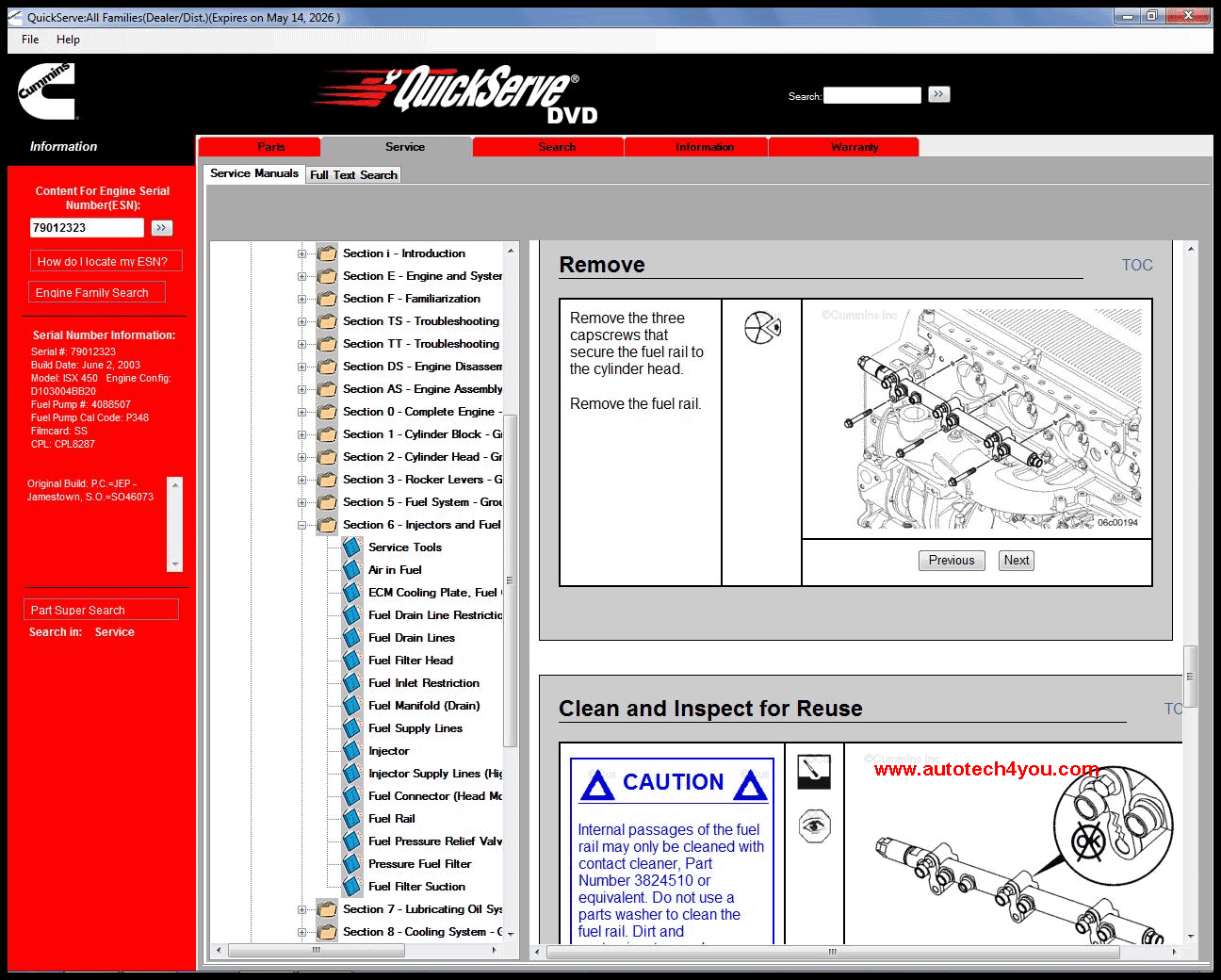Screen dimensions: 1221x980
Task: Open the Parts tab
Action: (x=260, y=147)
